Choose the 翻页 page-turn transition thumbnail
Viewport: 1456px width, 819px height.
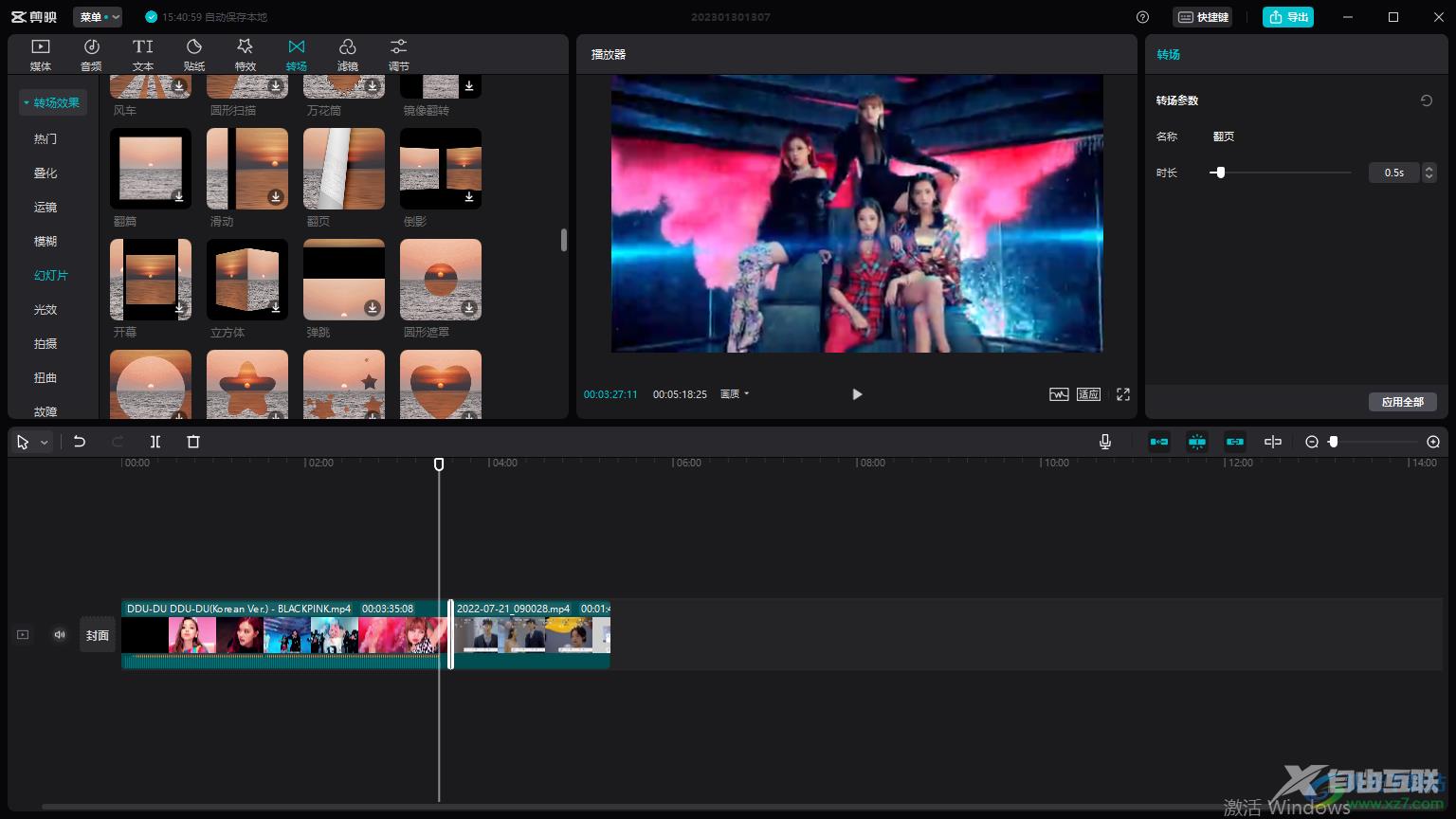344,169
